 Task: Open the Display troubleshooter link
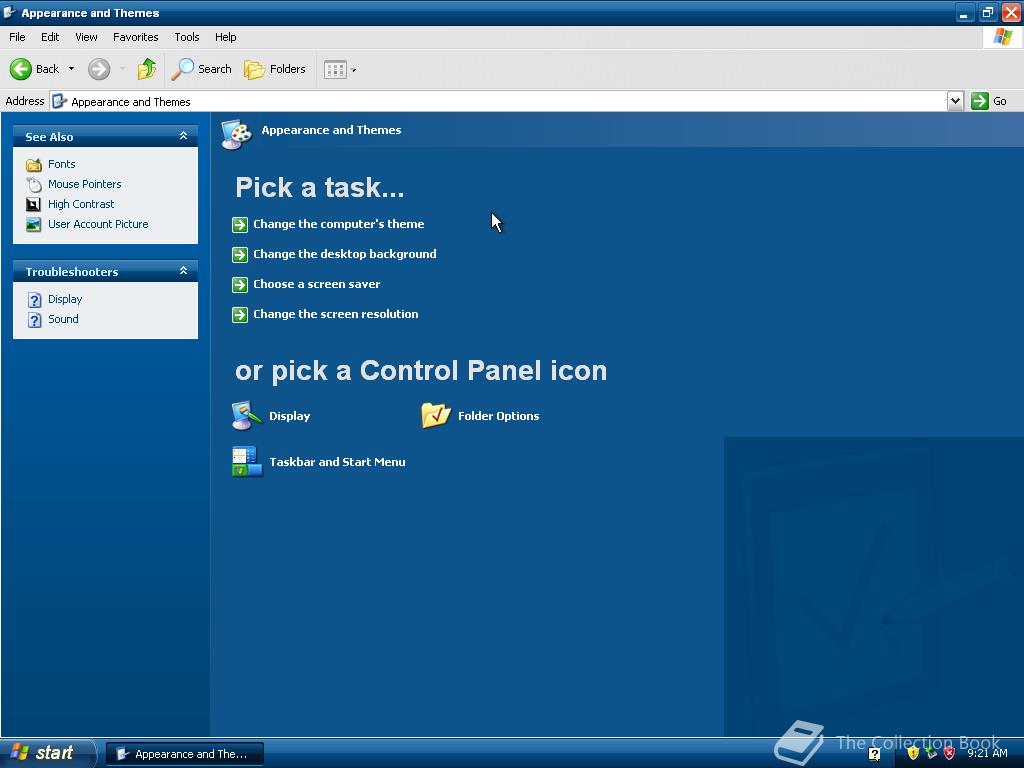[65, 299]
